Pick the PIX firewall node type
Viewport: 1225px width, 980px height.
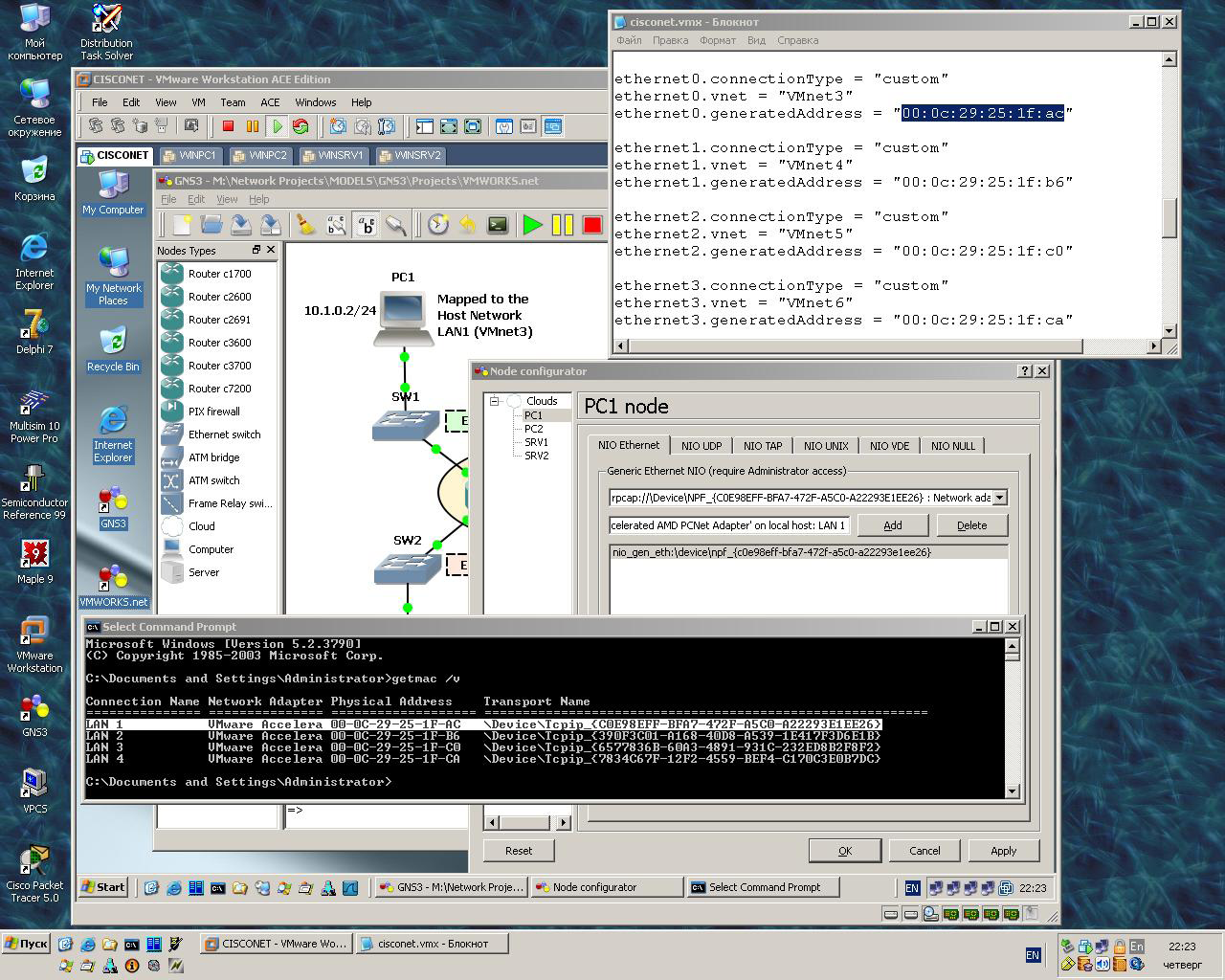pyautogui.click(x=213, y=412)
